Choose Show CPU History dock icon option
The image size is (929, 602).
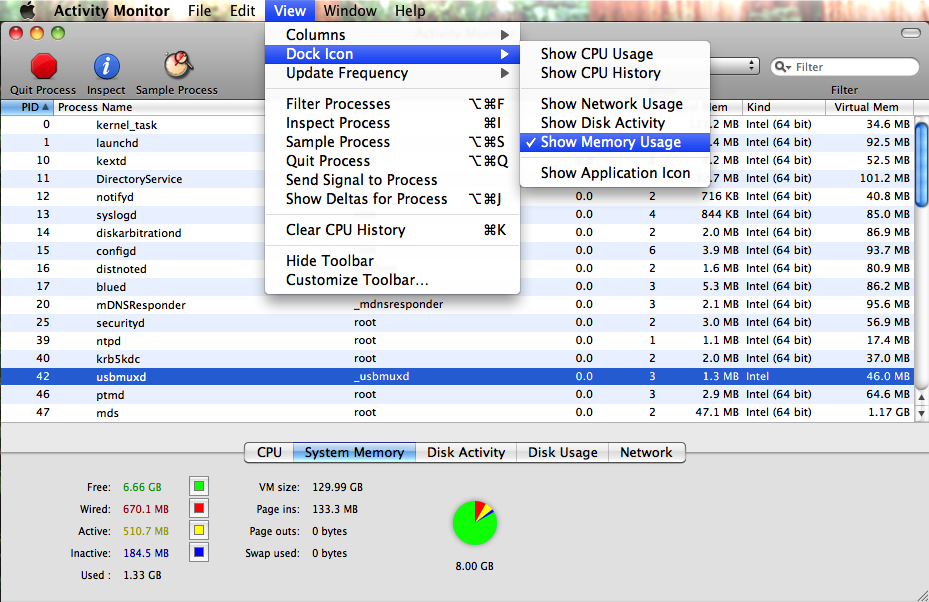pyautogui.click(x=614, y=73)
